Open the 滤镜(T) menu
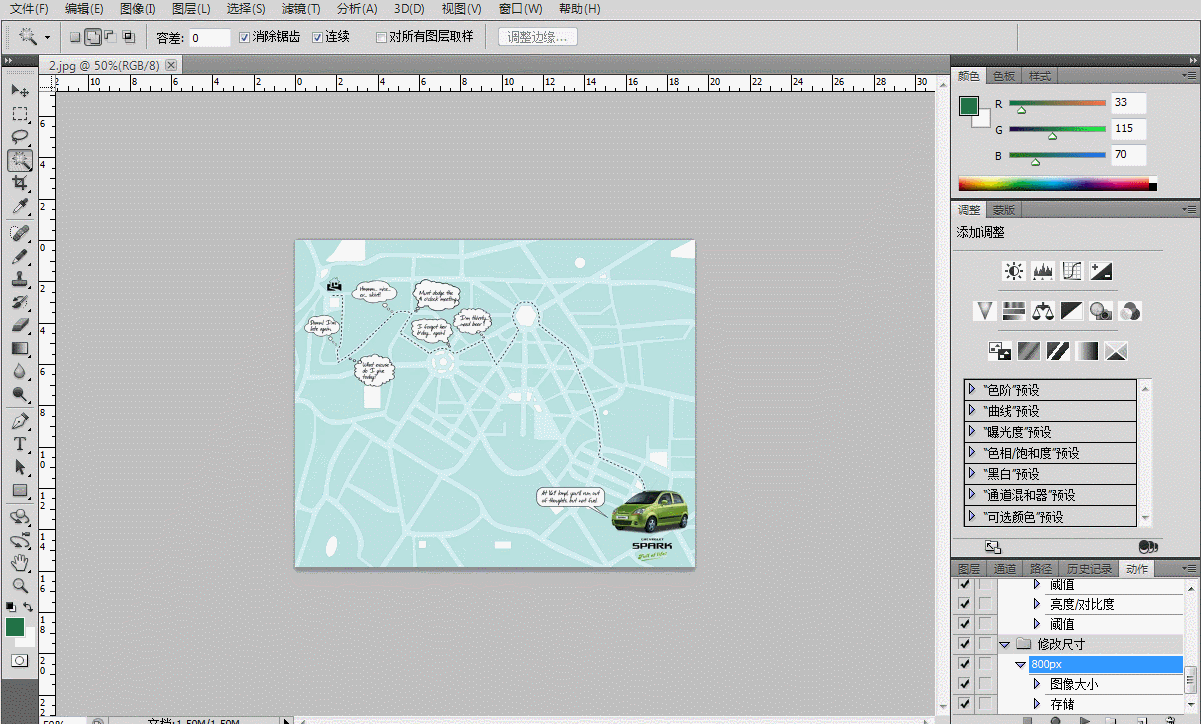 click(x=300, y=9)
